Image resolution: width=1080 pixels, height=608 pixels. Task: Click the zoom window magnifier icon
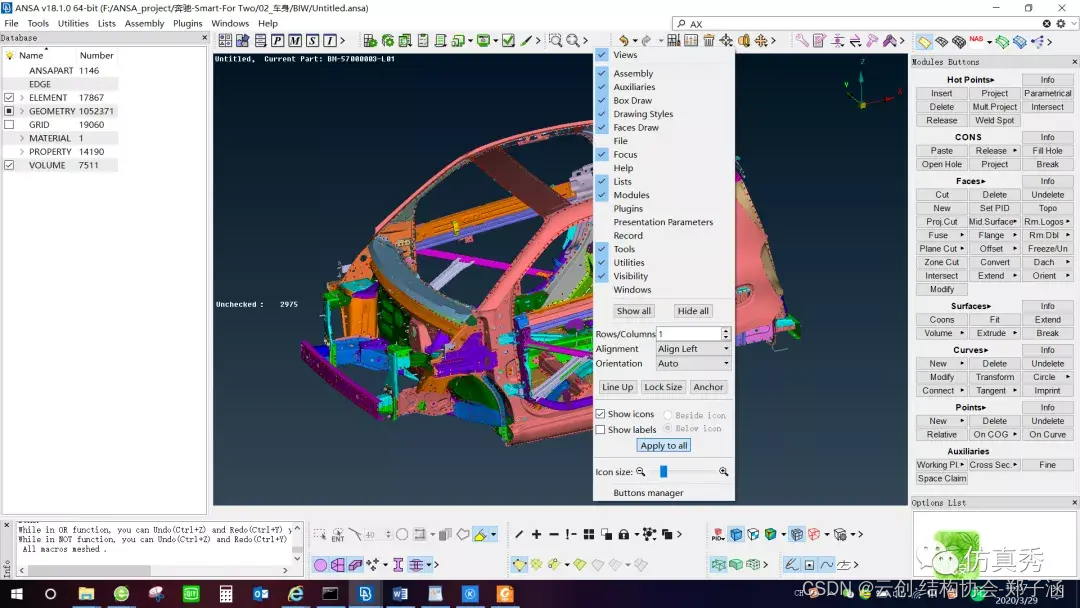pos(555,41)
